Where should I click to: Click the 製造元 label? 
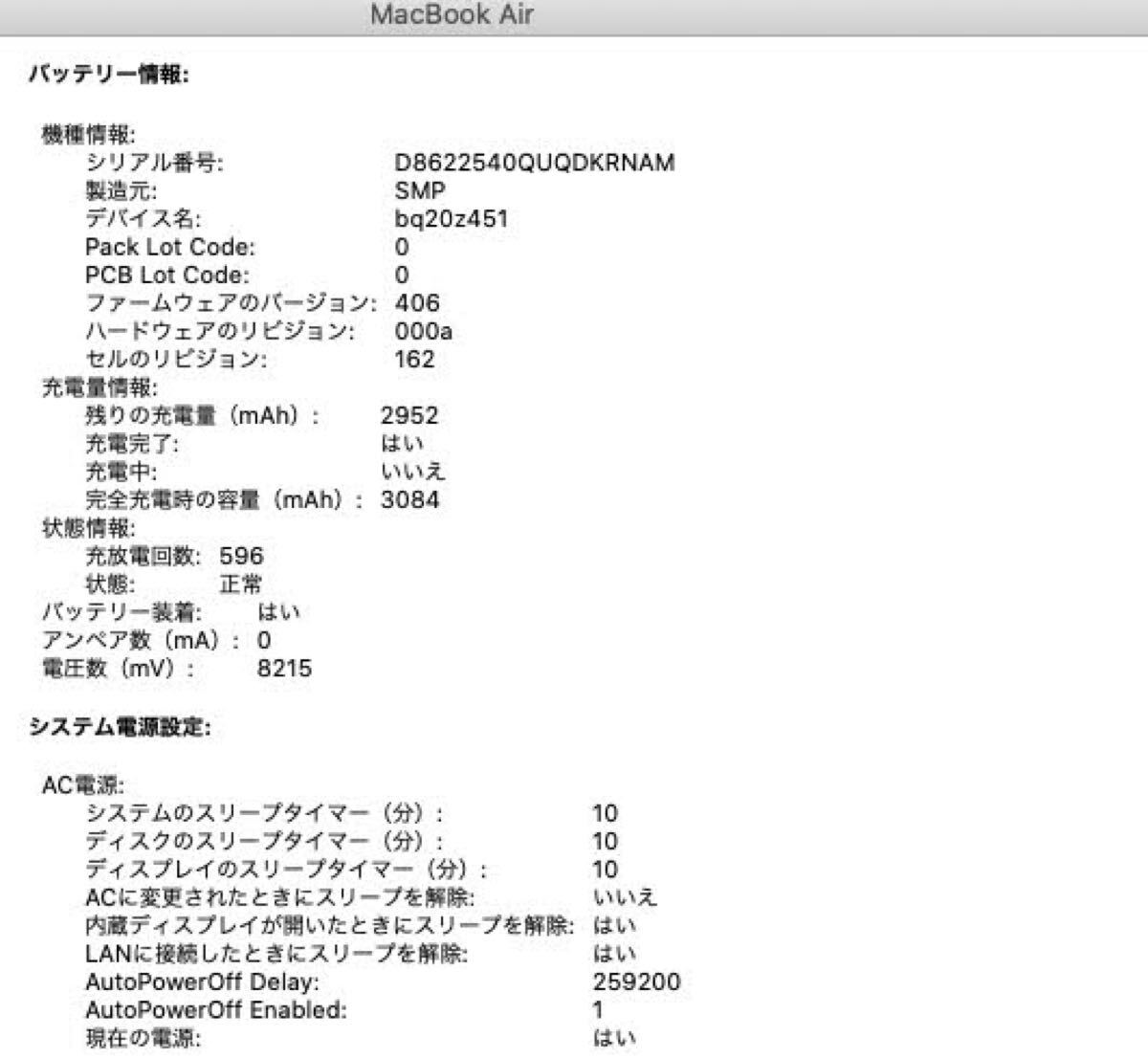click(x=121, y=190)
